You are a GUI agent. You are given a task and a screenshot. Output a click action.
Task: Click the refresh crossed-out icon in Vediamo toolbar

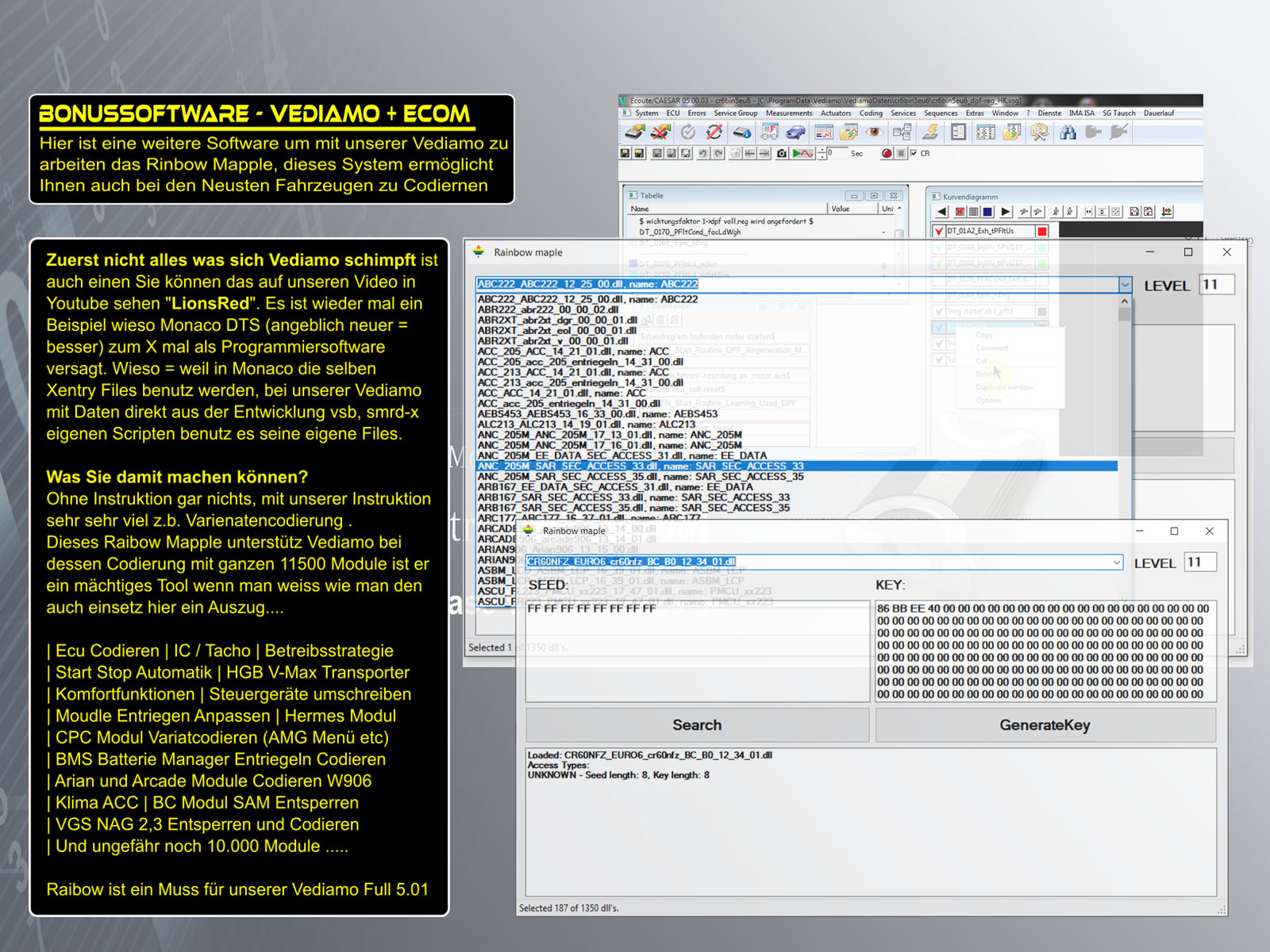pyautogui.click(x=714, y=132)
